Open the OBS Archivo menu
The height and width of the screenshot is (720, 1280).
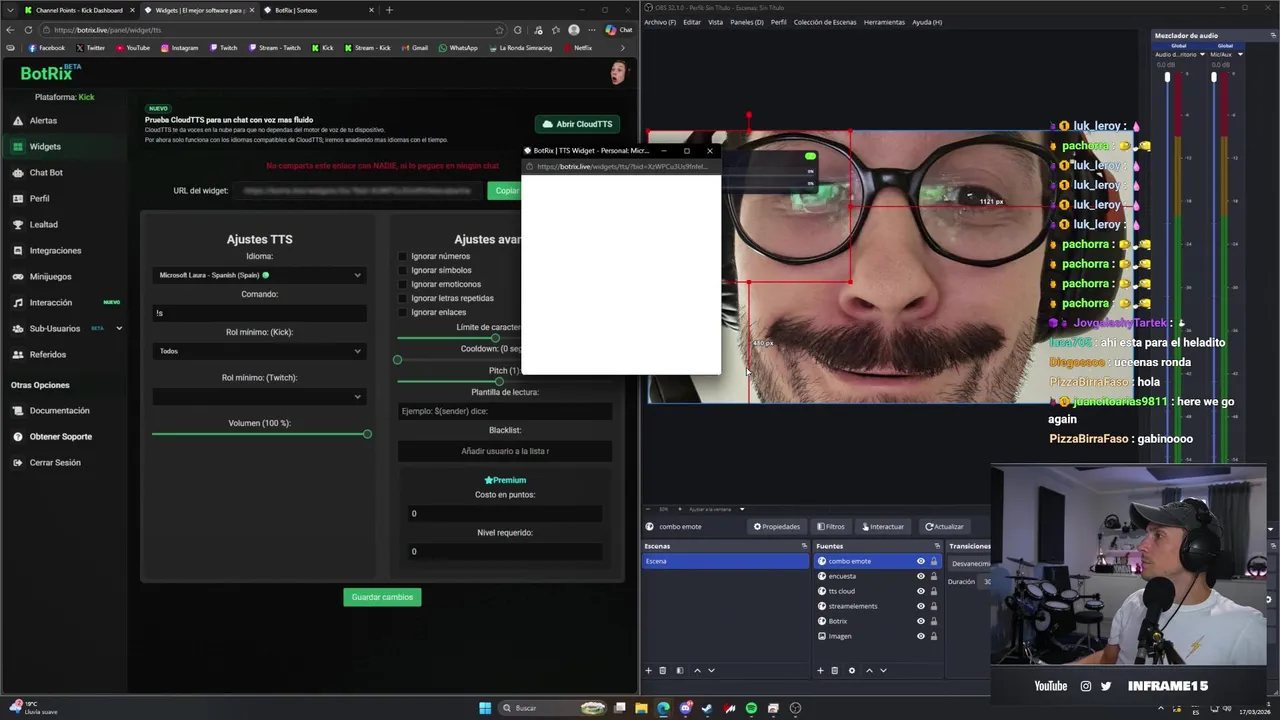[x=660, y=22]
